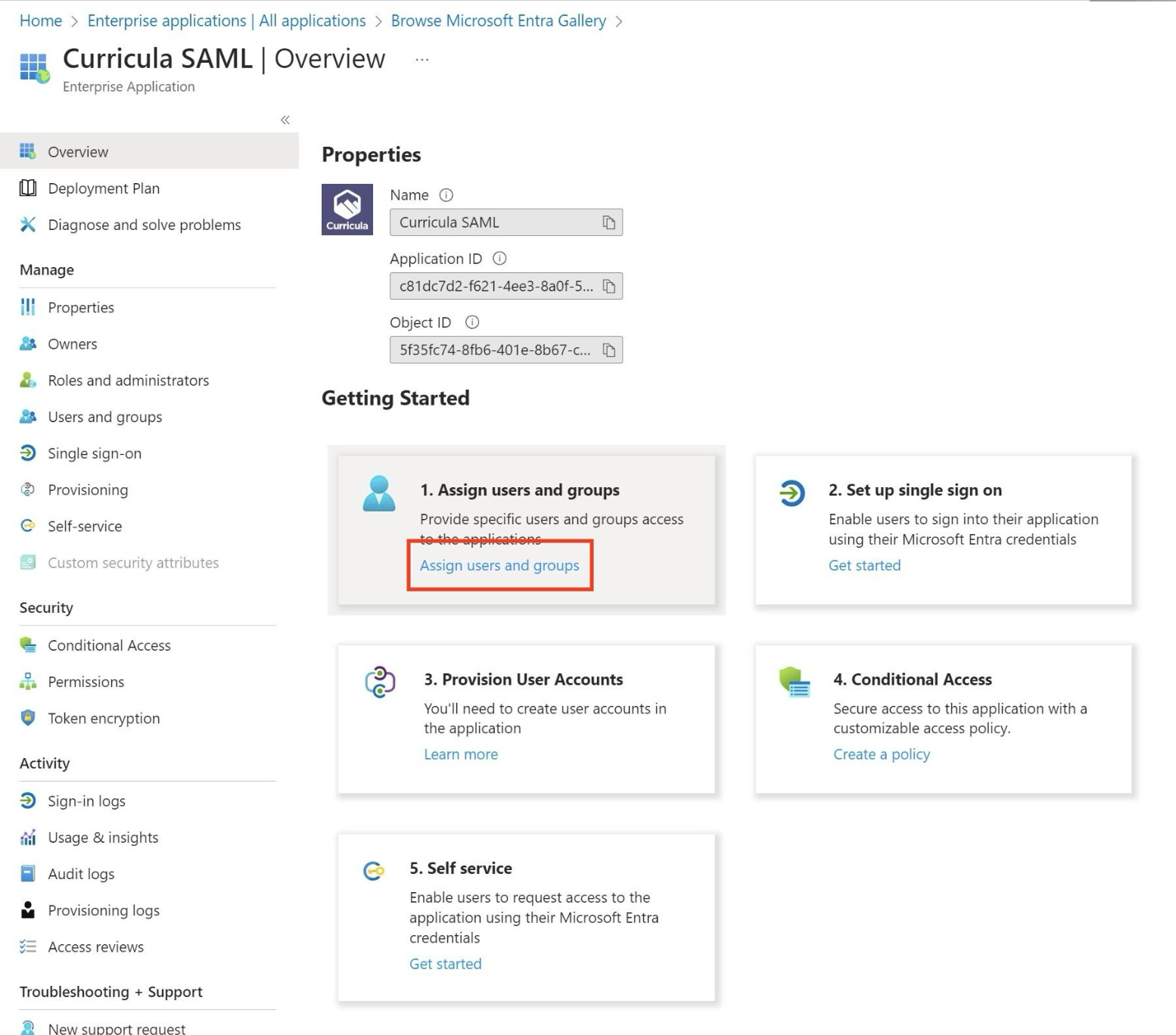Viewport: 1176px width, 1035px height.
Task: Click Get started under Self service
Action: (x=445, y=964)
